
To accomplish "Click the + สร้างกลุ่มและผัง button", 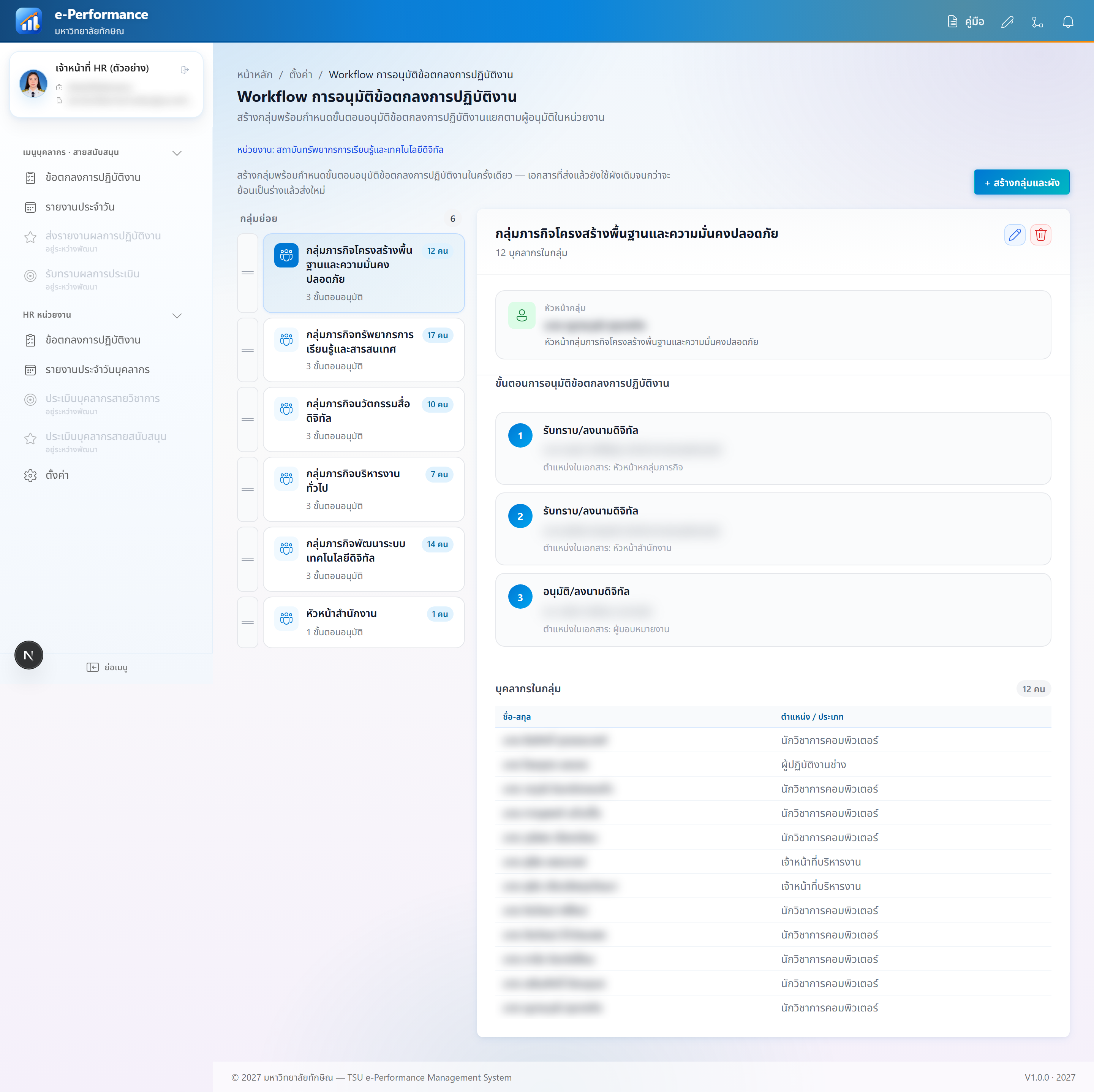I will (x=1021, y=182).
